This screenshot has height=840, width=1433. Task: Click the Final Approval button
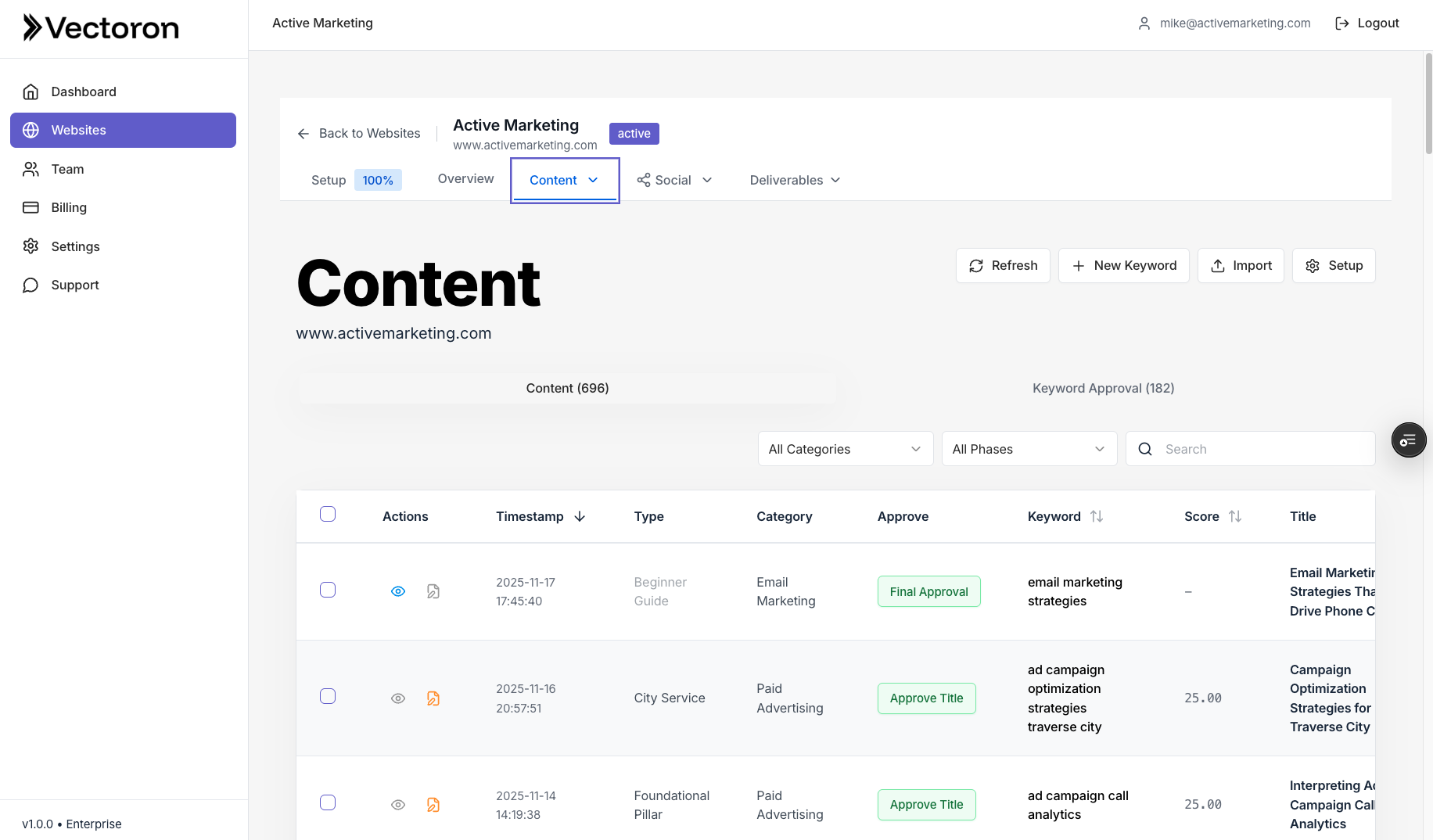[x=928, y=591]
